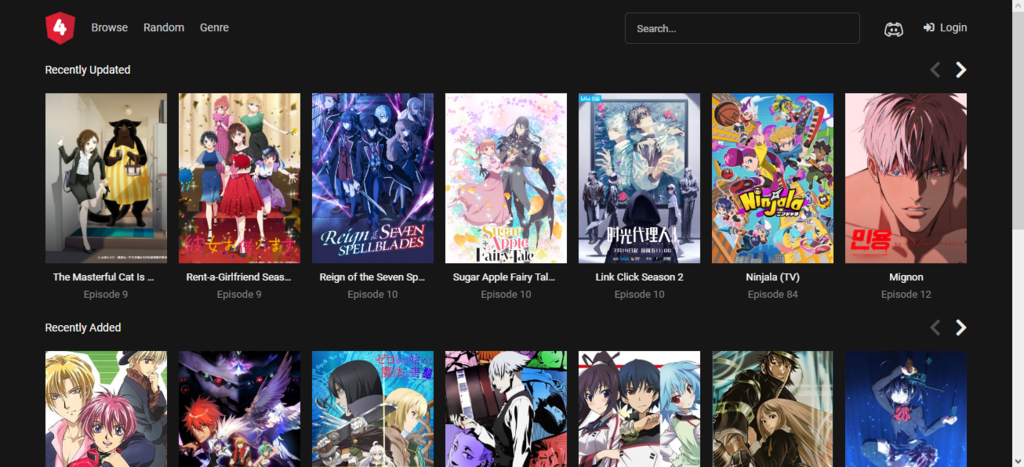The image size is (1024, 467).
Task: Click the page vertical scrollbar thumb
Action: [x=1018, y=121]
